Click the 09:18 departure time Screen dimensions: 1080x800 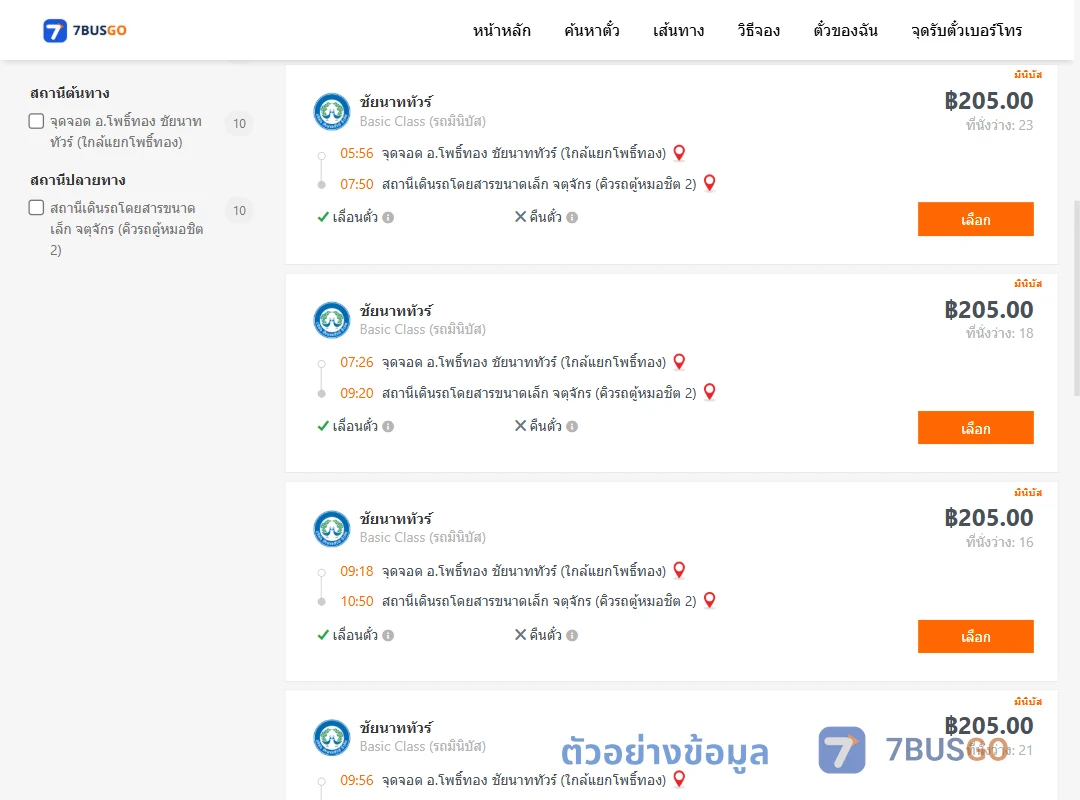[x=357, y=571]
